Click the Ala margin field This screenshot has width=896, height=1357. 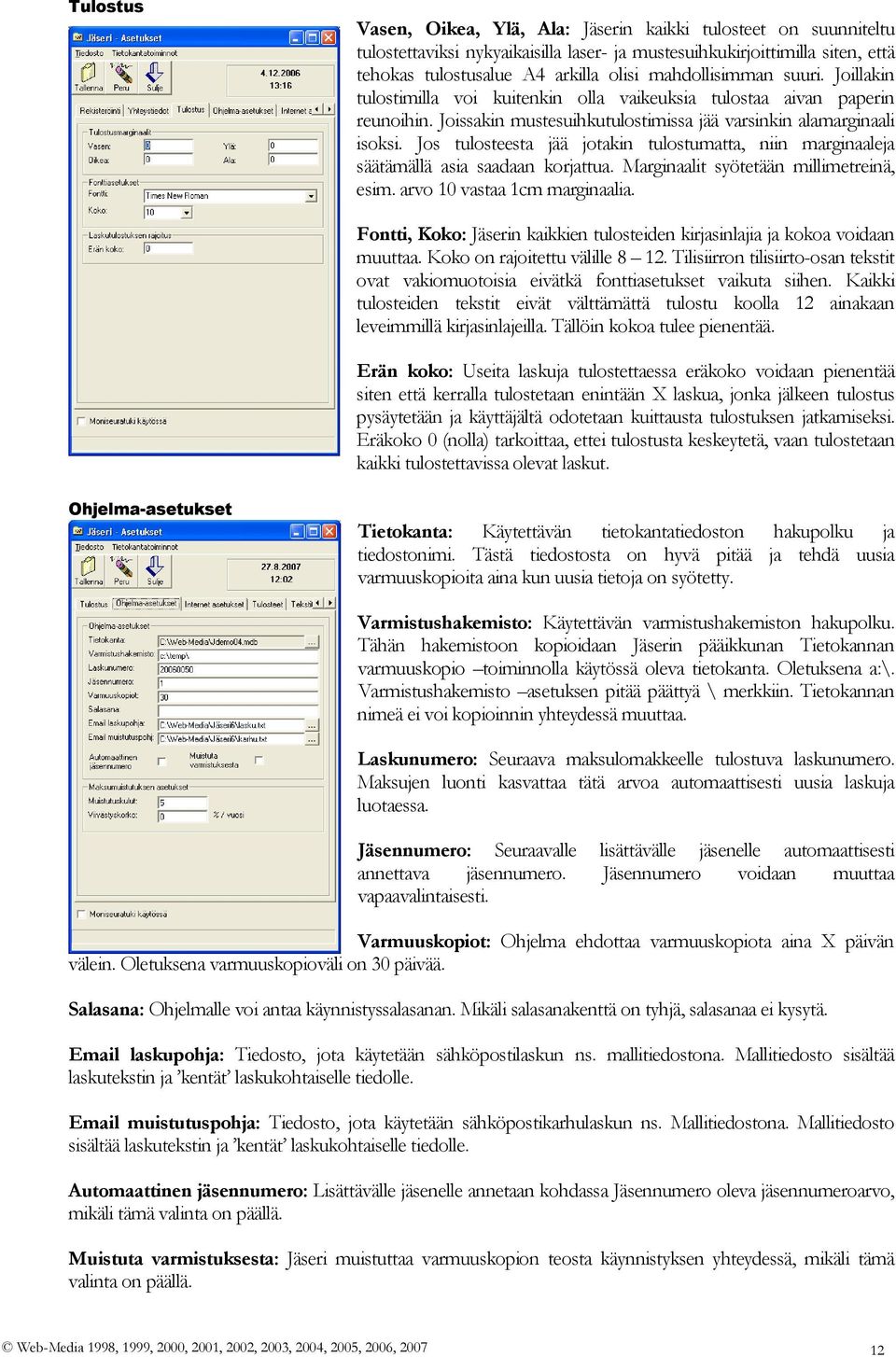[293, 160]
